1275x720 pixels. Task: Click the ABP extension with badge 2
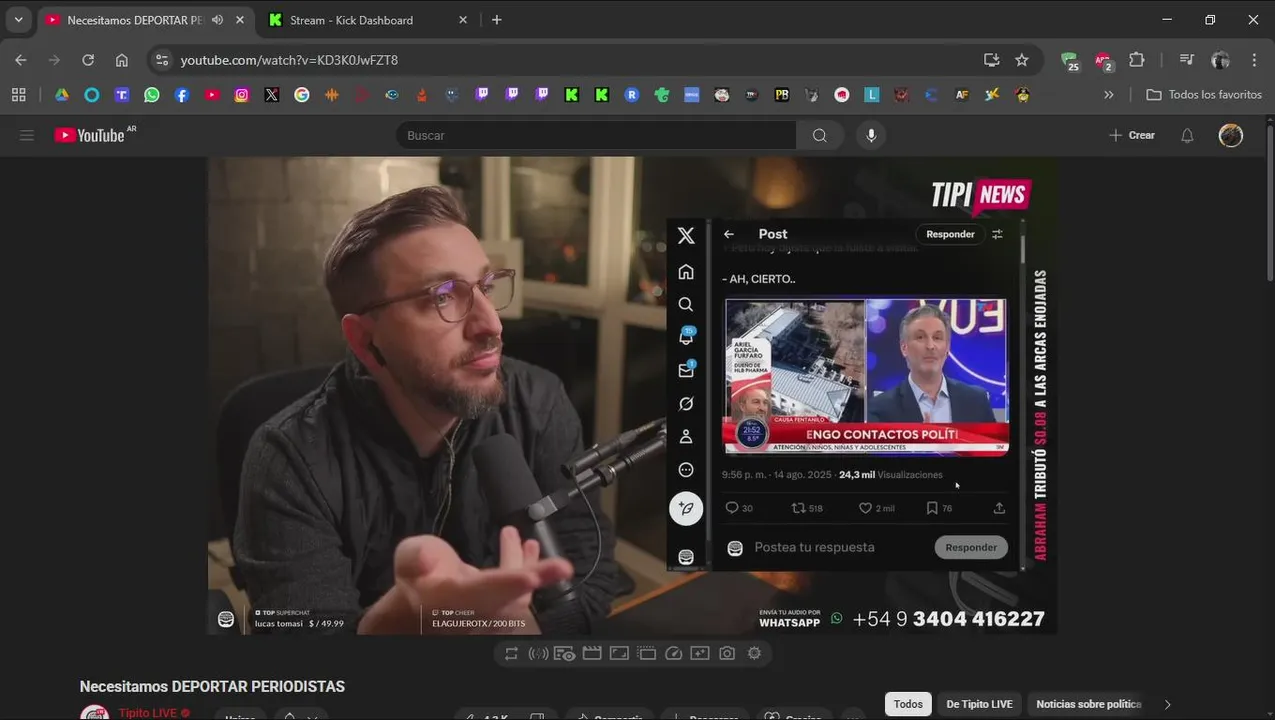point(1103,61)
